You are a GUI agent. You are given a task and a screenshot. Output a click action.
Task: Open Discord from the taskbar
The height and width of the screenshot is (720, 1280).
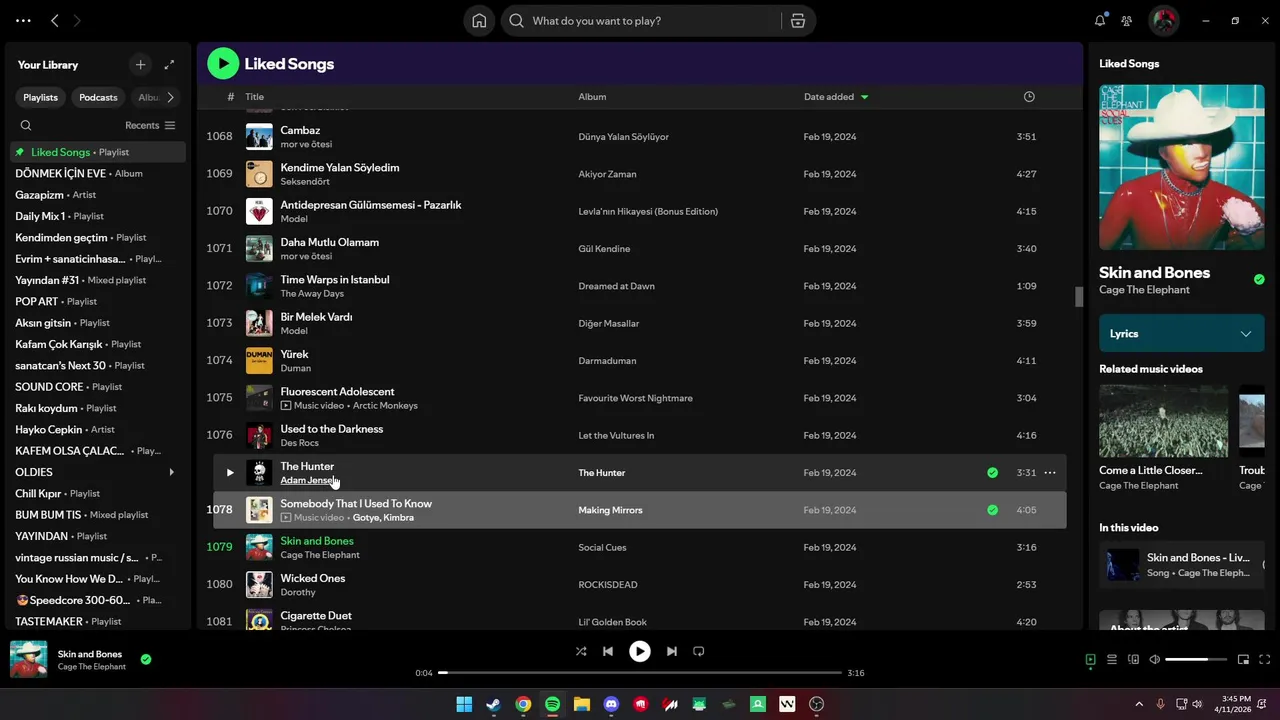pos(612,704)
